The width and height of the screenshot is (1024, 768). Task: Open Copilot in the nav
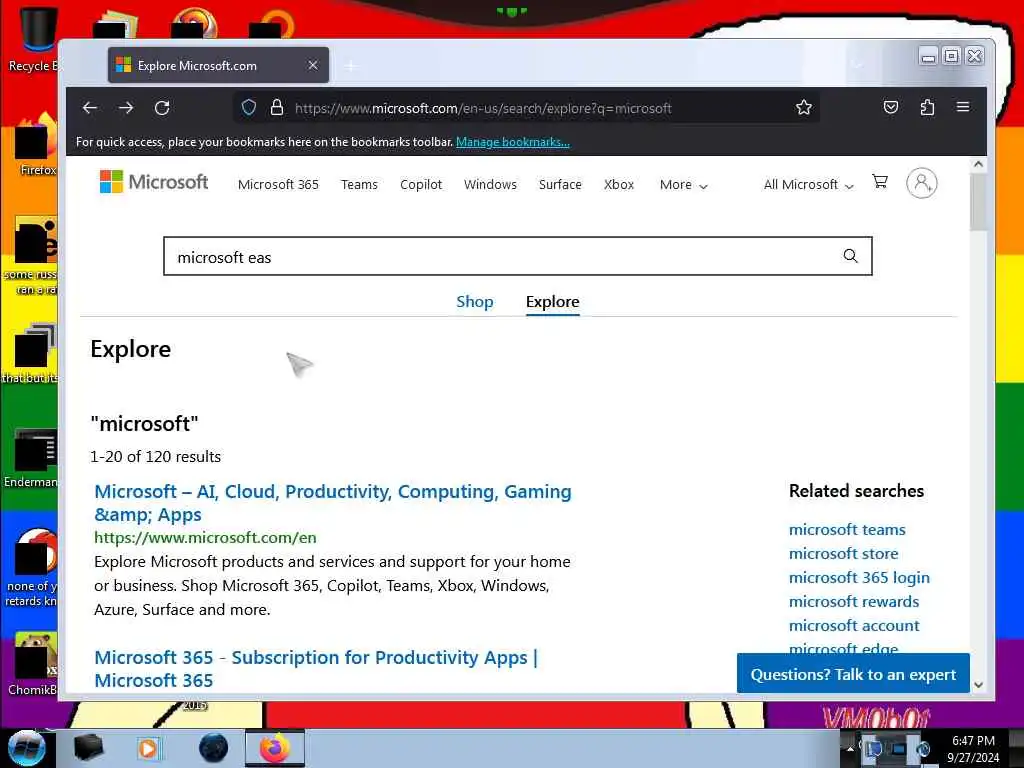pos(421,185)
